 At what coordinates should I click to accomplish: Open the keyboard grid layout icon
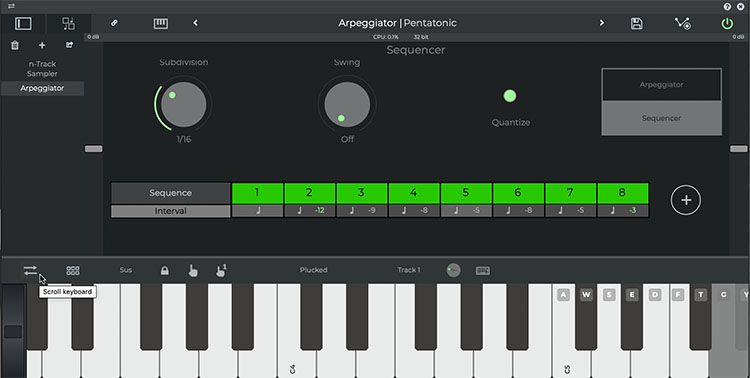pos(73,271)
